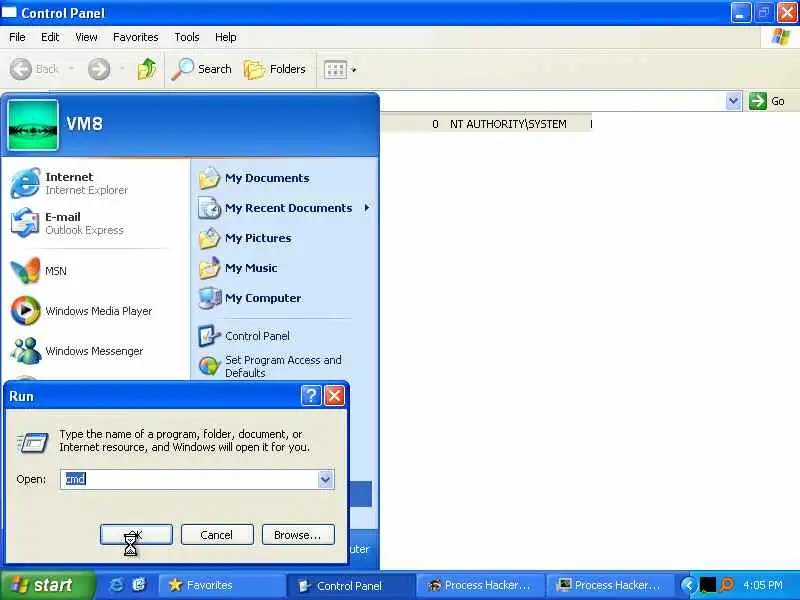The width and height of the screenshot is (800, 600).
Task: Click the Forward navigation arrow icon
Action: (98, 69)
